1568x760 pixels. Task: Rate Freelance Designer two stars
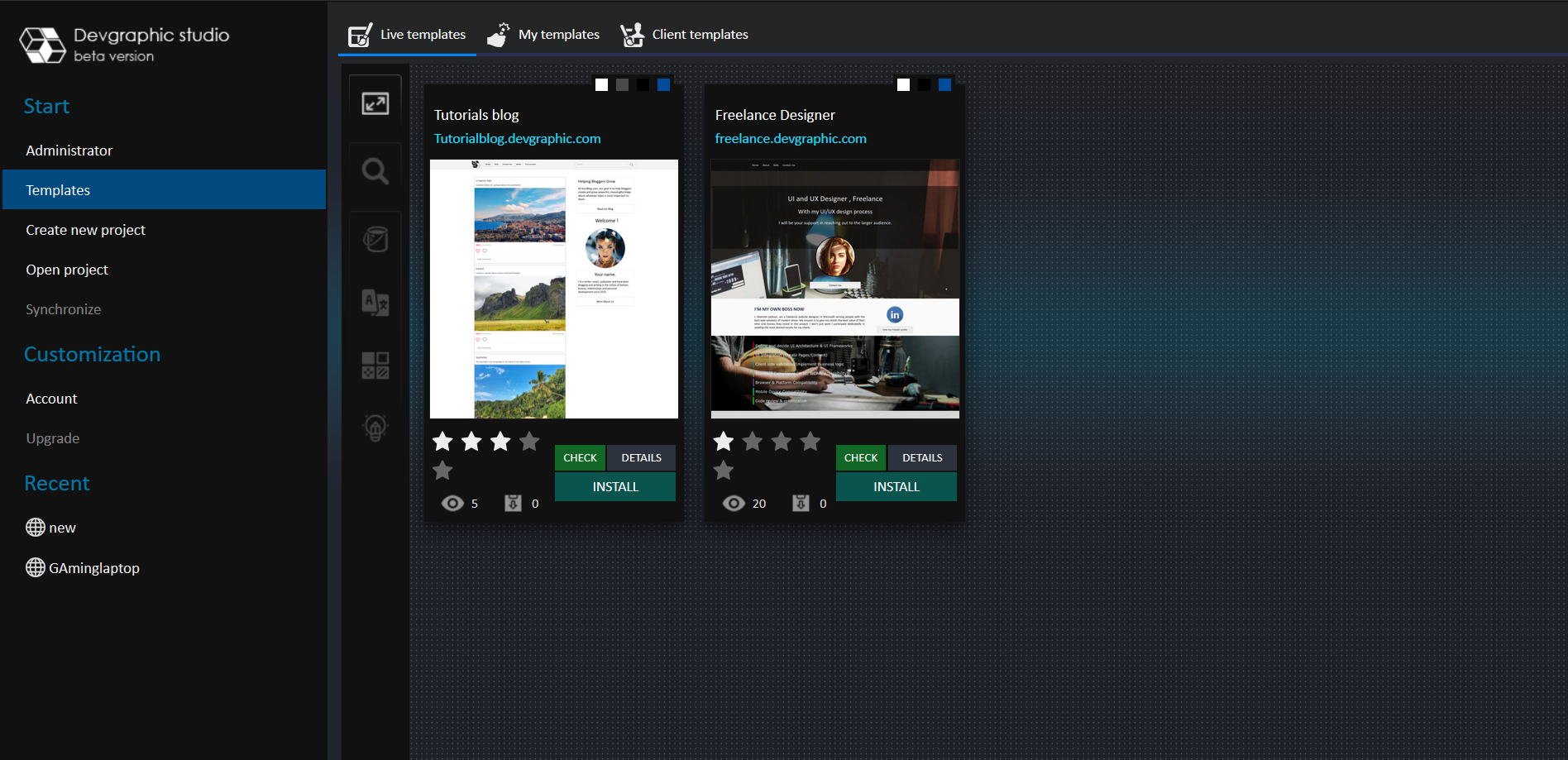pyautogui.click(x=753, y=442)
